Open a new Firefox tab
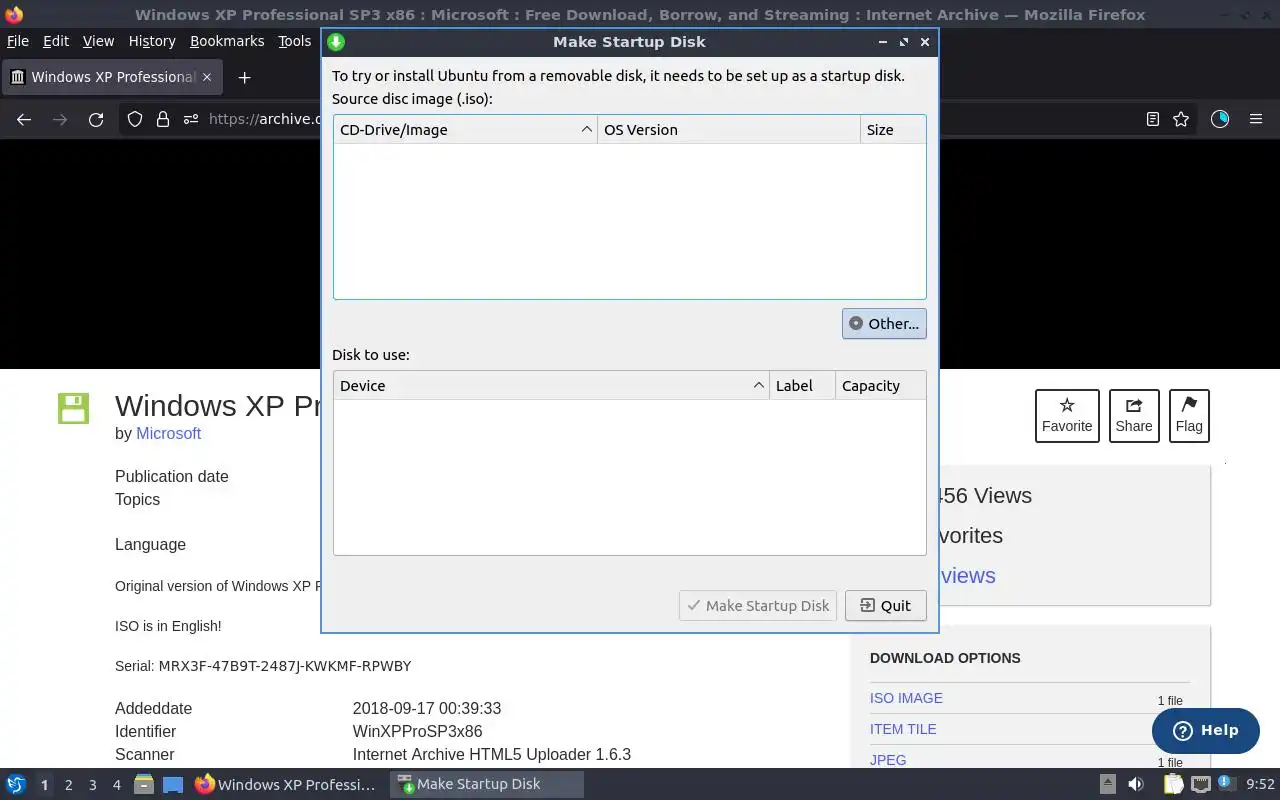 tap(244, 77)
